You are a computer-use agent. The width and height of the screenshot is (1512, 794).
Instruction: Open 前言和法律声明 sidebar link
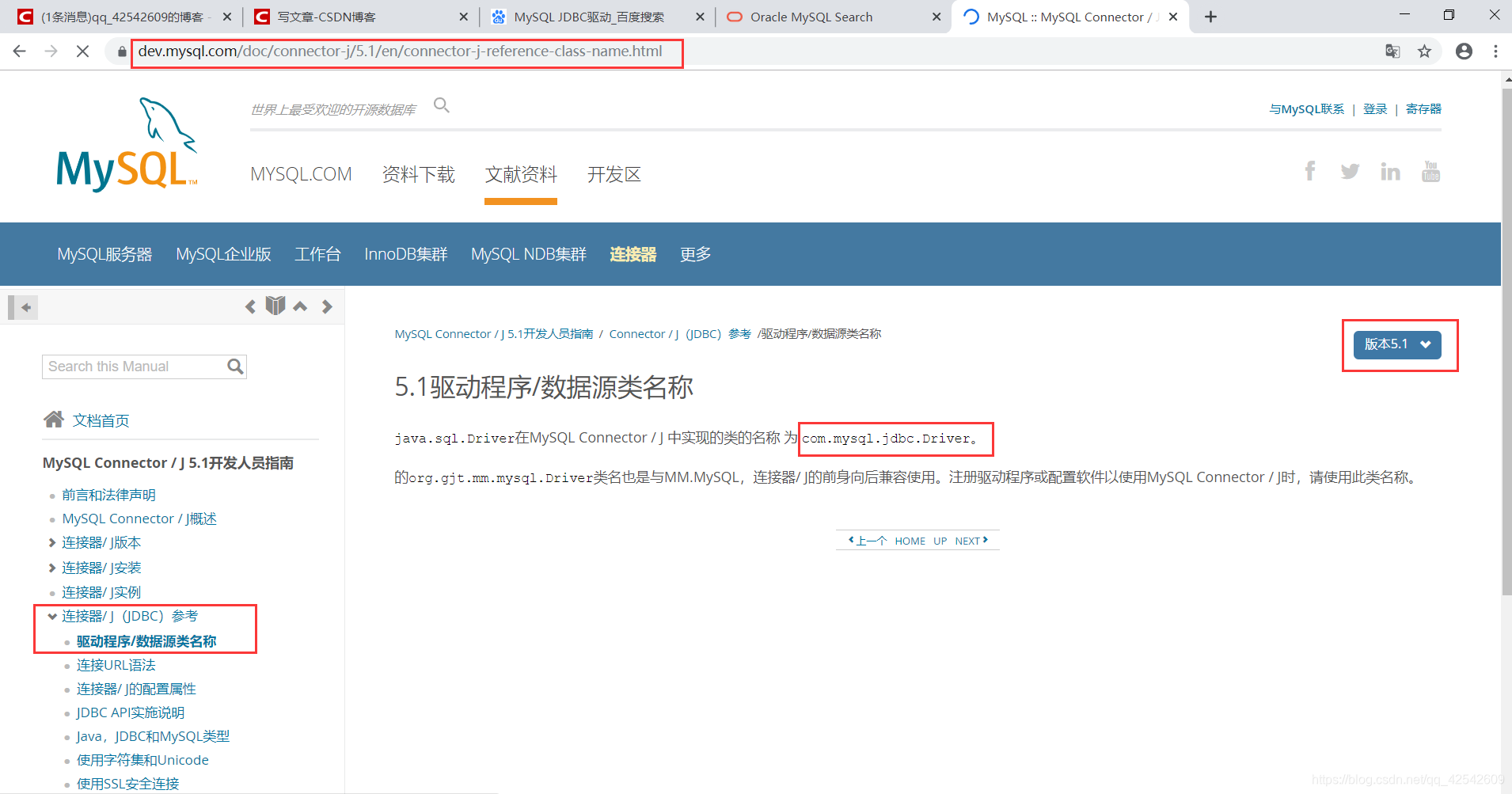click(x=109, y=495)
